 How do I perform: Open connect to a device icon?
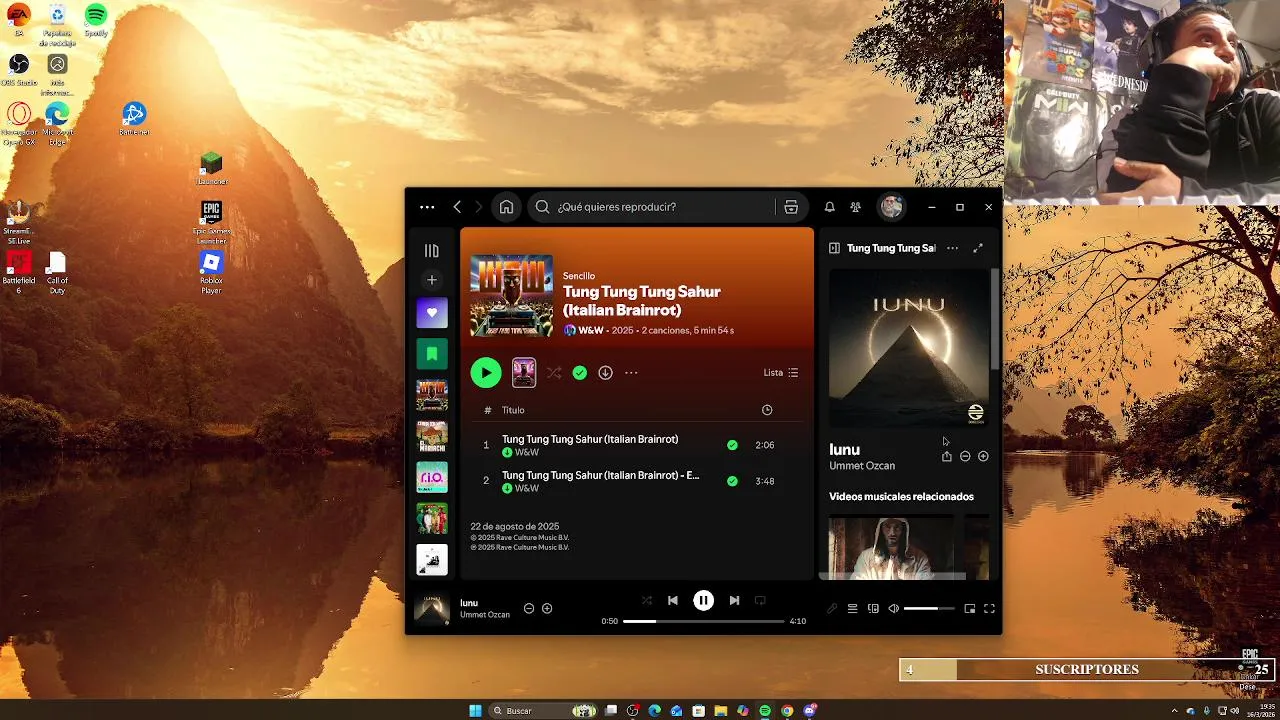[x=873, y=608]
